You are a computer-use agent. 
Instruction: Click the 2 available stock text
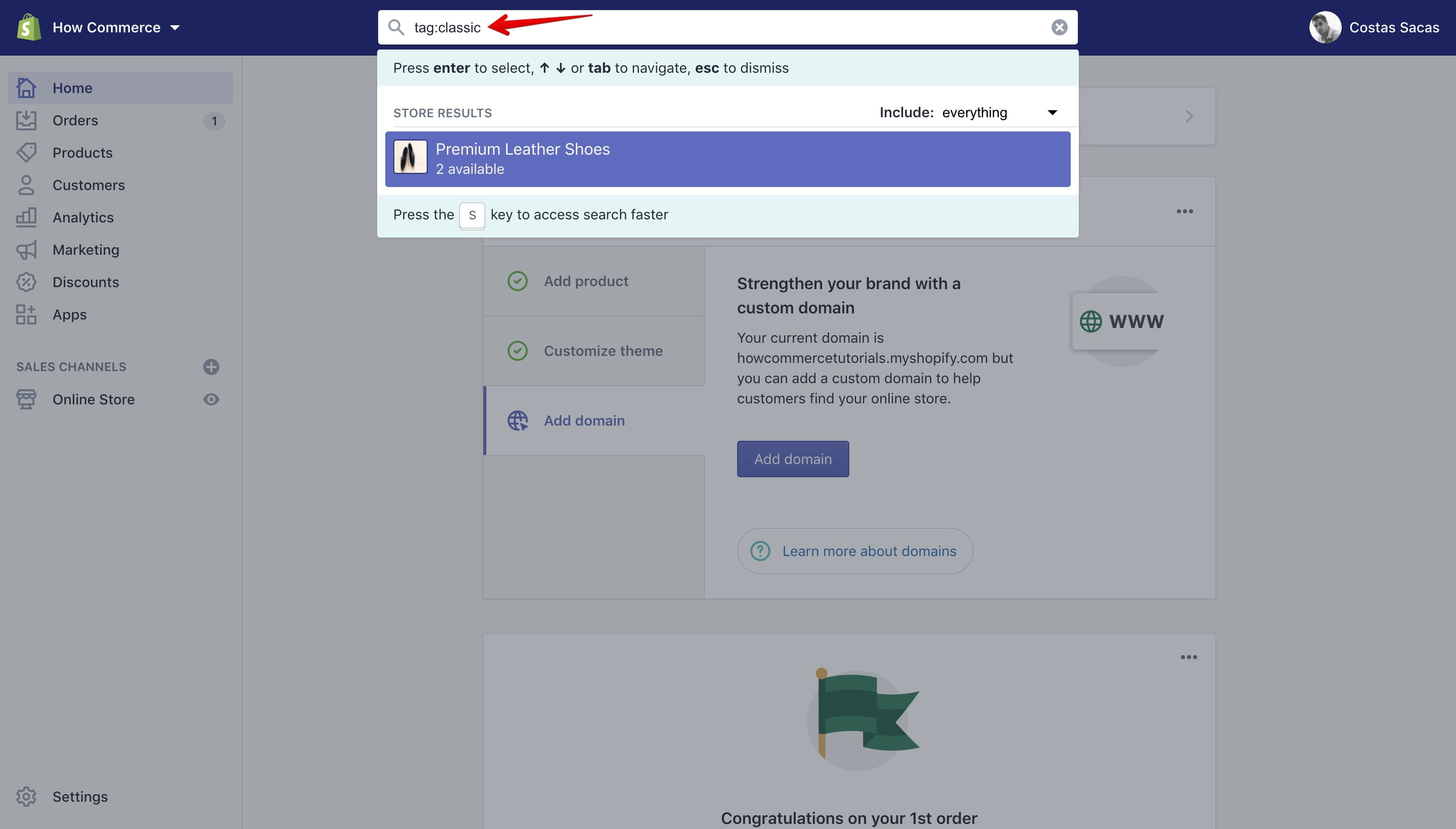point(470,169)
